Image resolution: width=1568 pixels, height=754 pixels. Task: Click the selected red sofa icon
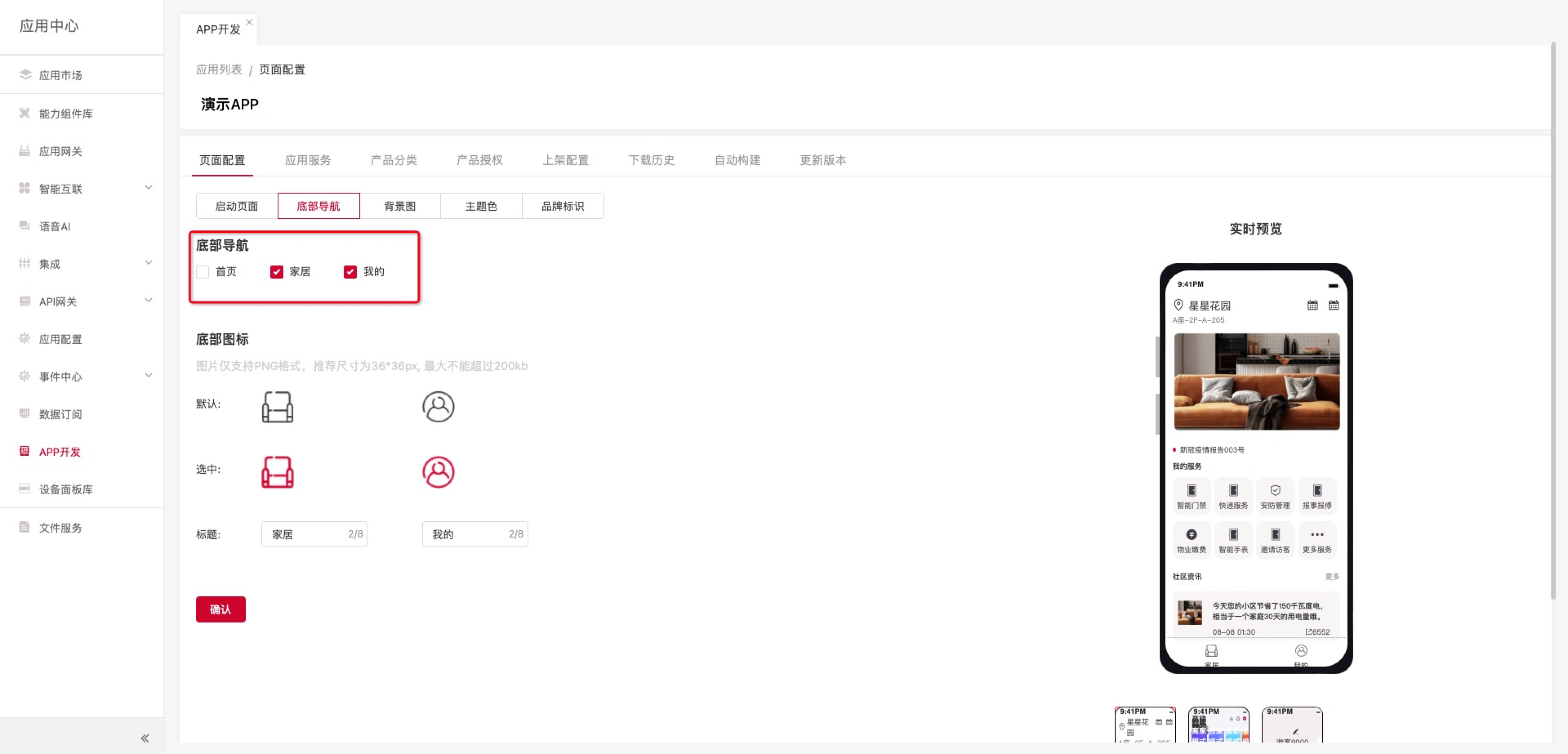pos(278,472)
